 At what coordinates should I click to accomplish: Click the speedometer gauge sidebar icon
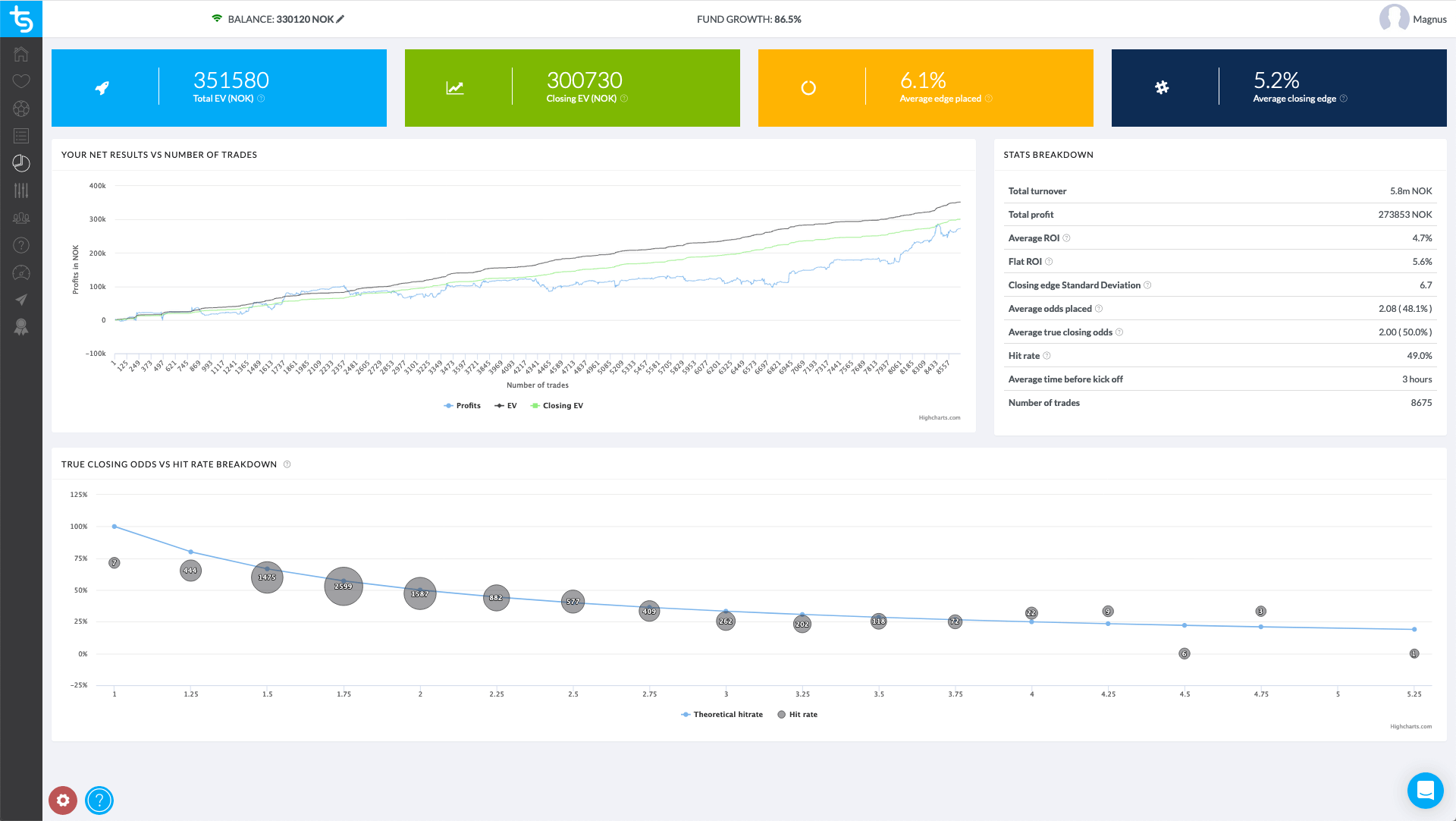[21, 272]
